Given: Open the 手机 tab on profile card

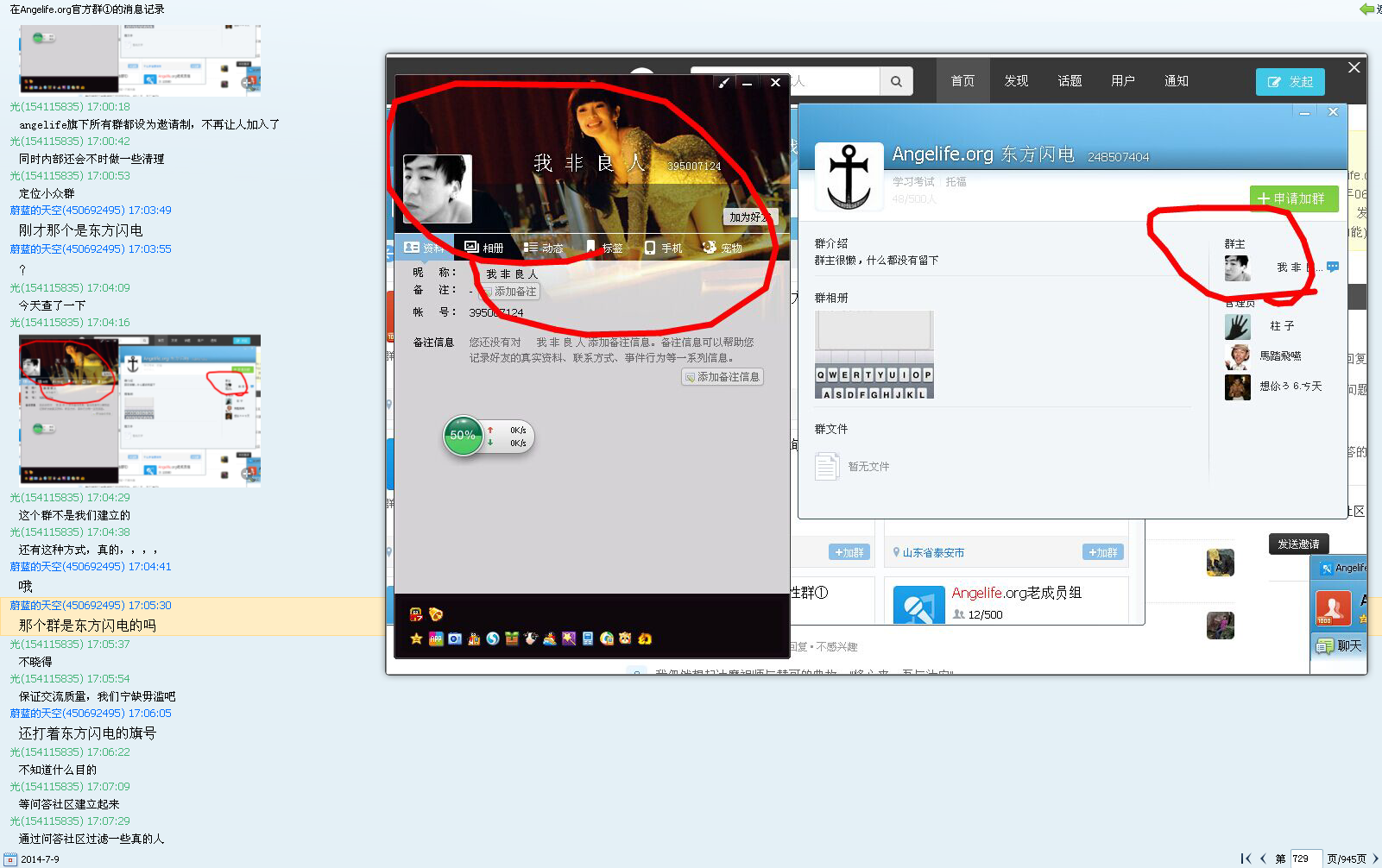Looking at the screenshot, I should click(663, 248).
